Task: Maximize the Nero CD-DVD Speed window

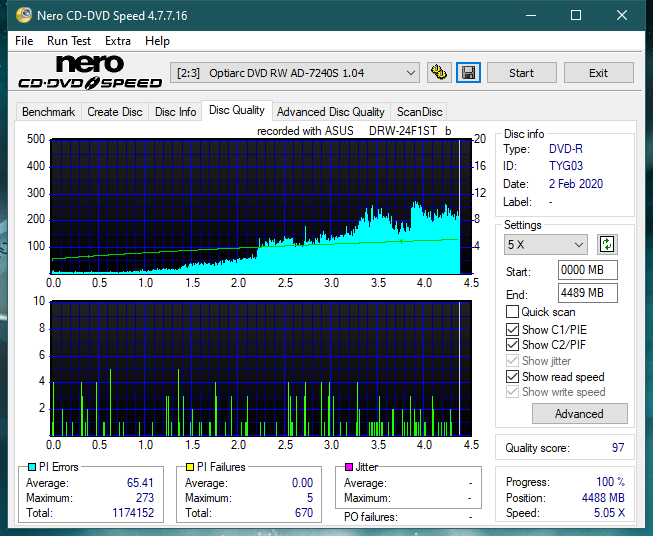Action: pyautogui.click(x=576, y=15)
